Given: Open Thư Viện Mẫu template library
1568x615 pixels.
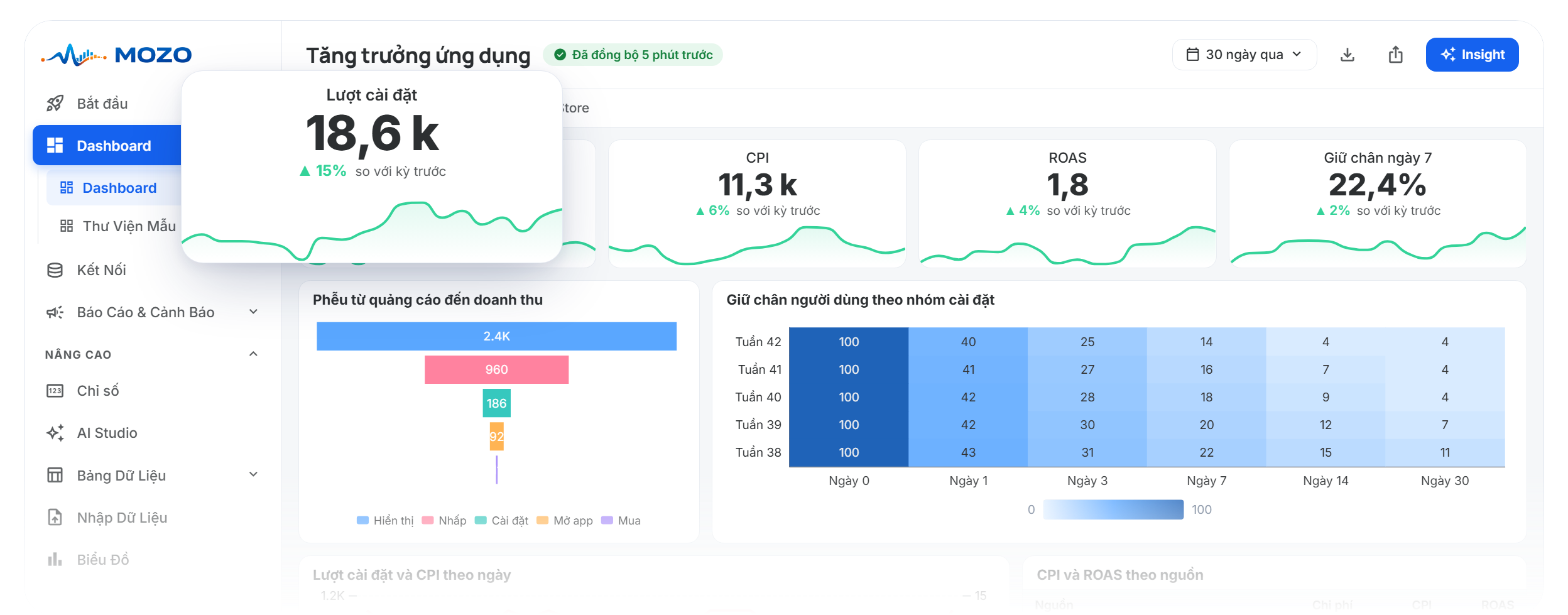Looking at the screenshot, I should 117,226.
